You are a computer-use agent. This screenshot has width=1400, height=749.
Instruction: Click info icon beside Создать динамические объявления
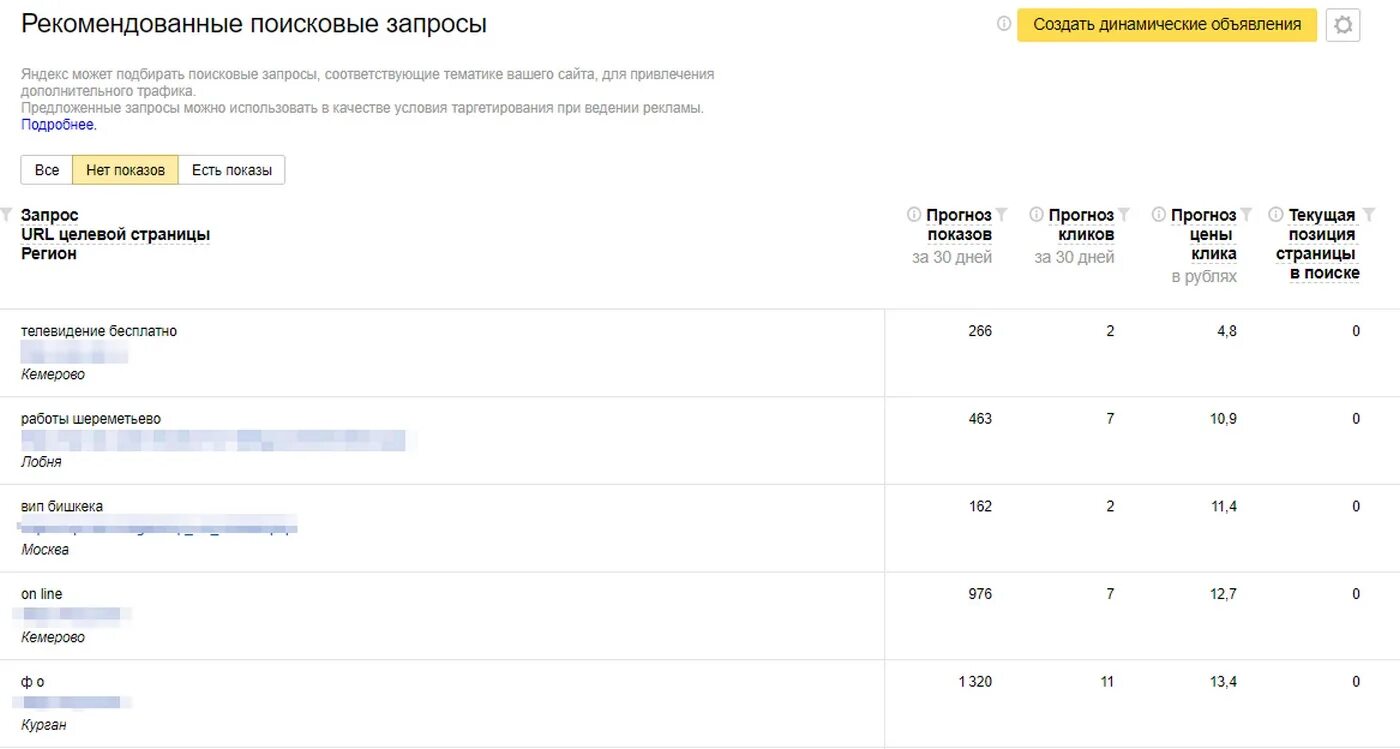click(x=1004, y=24)
